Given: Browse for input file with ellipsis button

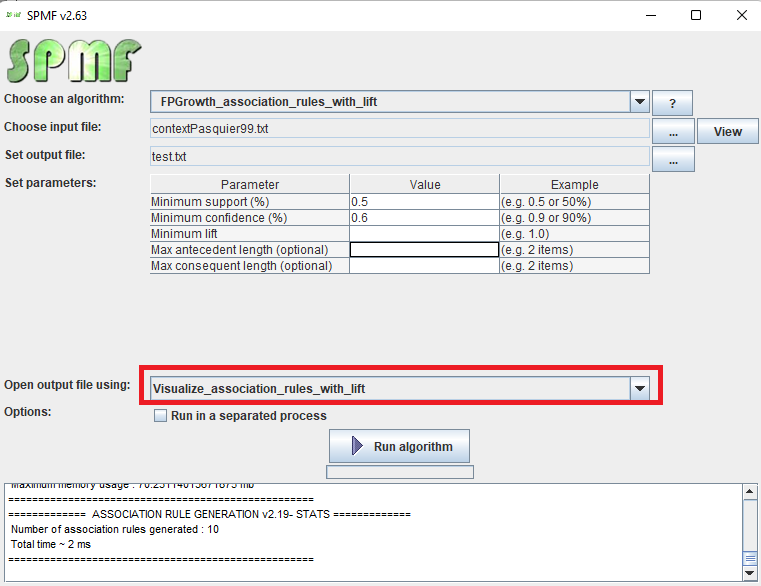Looking at the screenshot, I should click(x=673, y=131).
